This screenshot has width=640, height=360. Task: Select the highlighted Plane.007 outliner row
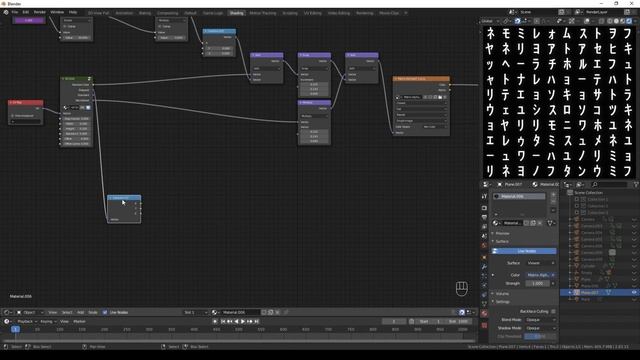[x=600, y=293]
